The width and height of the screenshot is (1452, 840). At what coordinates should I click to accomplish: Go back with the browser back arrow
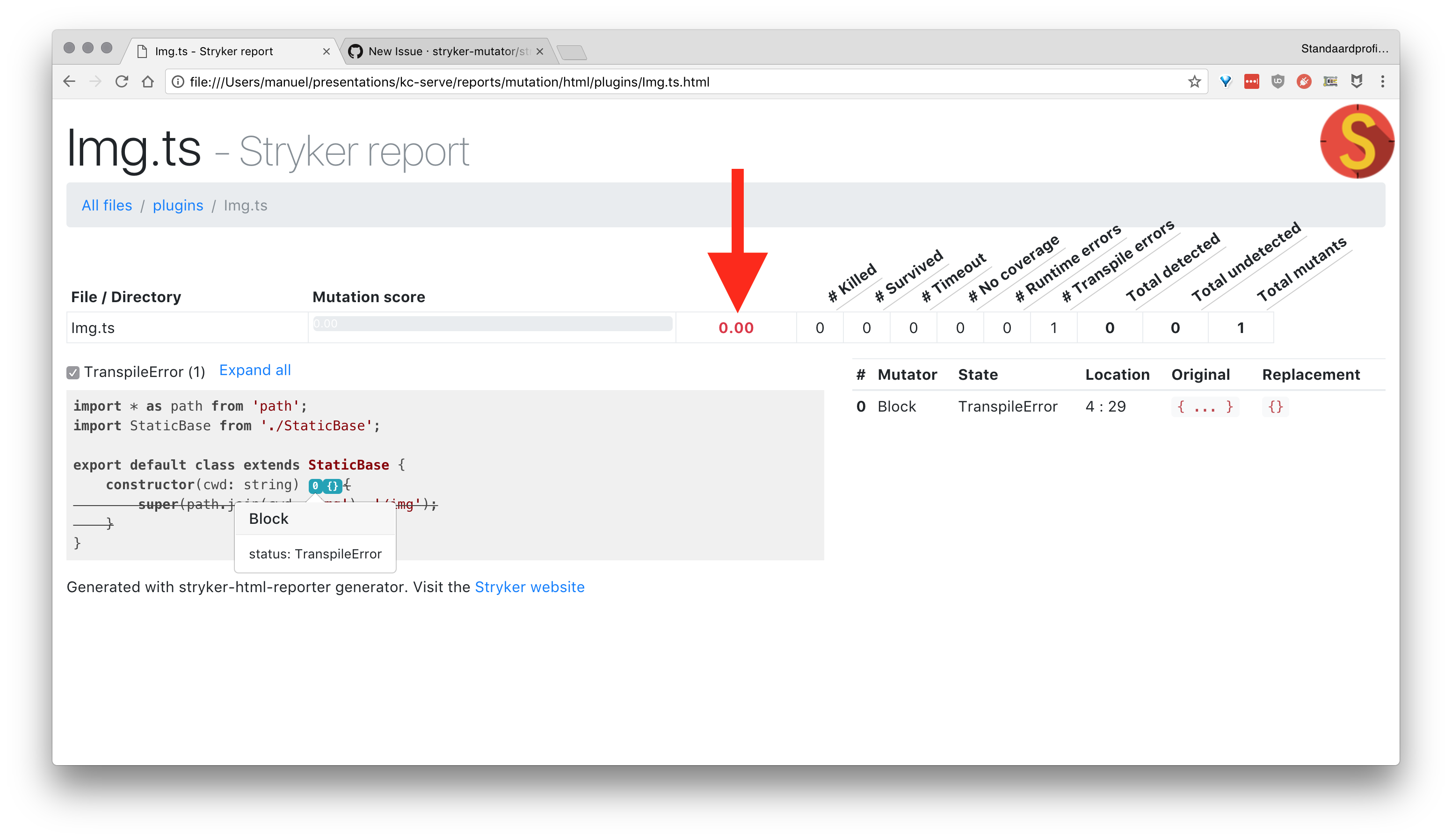69,82
